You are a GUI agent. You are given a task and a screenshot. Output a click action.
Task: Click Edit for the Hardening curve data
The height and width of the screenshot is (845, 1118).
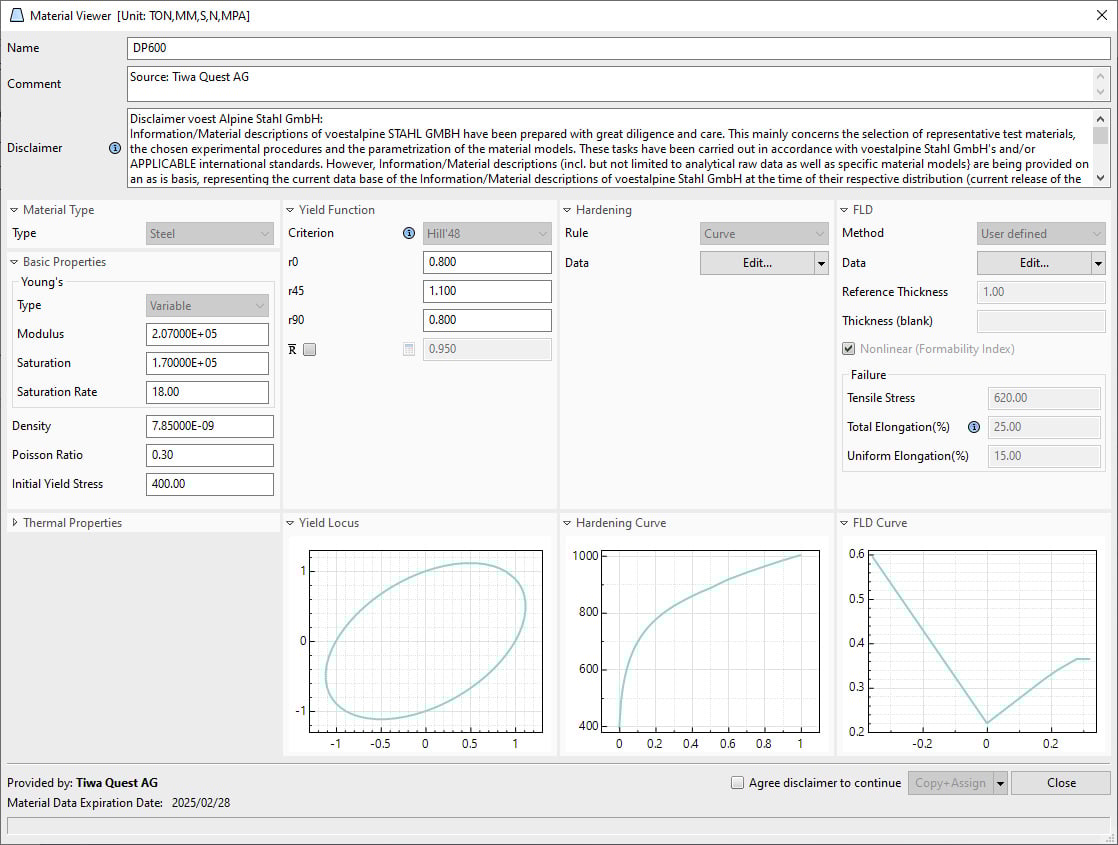pos(756,262)
